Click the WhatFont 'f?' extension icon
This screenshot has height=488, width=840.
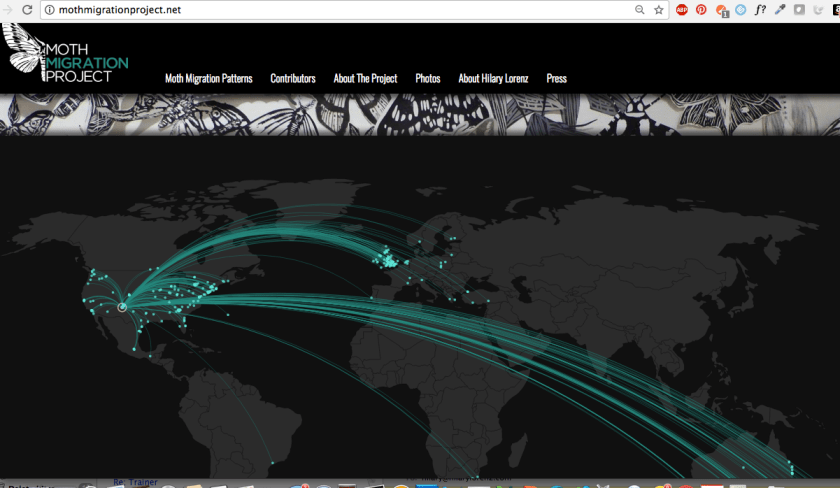click(x=760, y=9)
